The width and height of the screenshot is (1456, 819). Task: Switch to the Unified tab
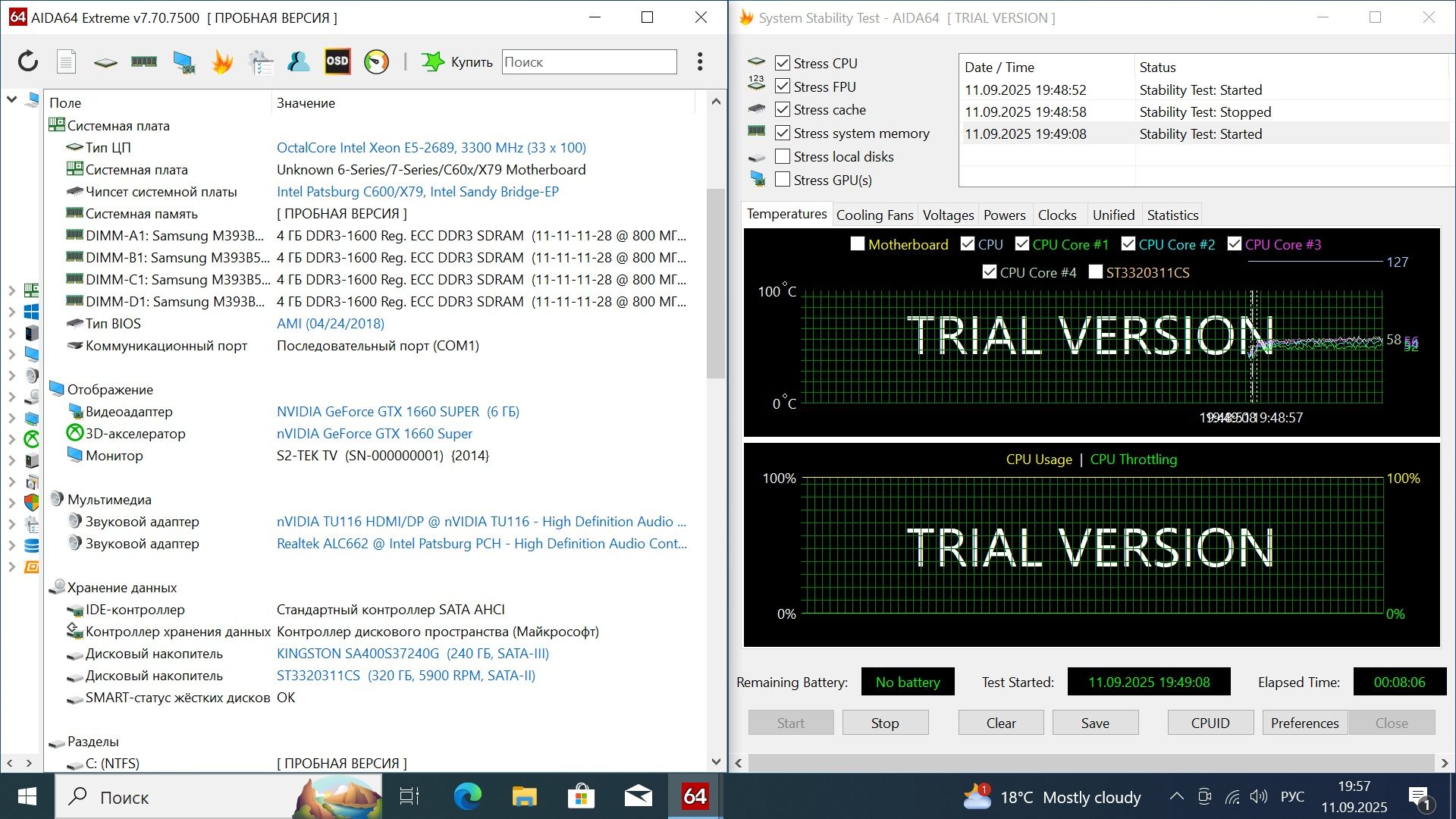click(1113, 215)
